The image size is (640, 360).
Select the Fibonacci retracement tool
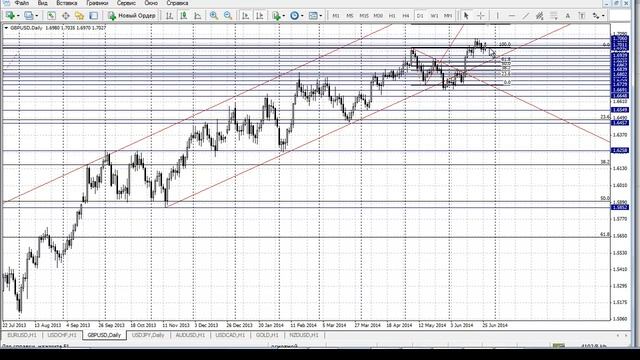pyautogui.click(x=553, y=16)
